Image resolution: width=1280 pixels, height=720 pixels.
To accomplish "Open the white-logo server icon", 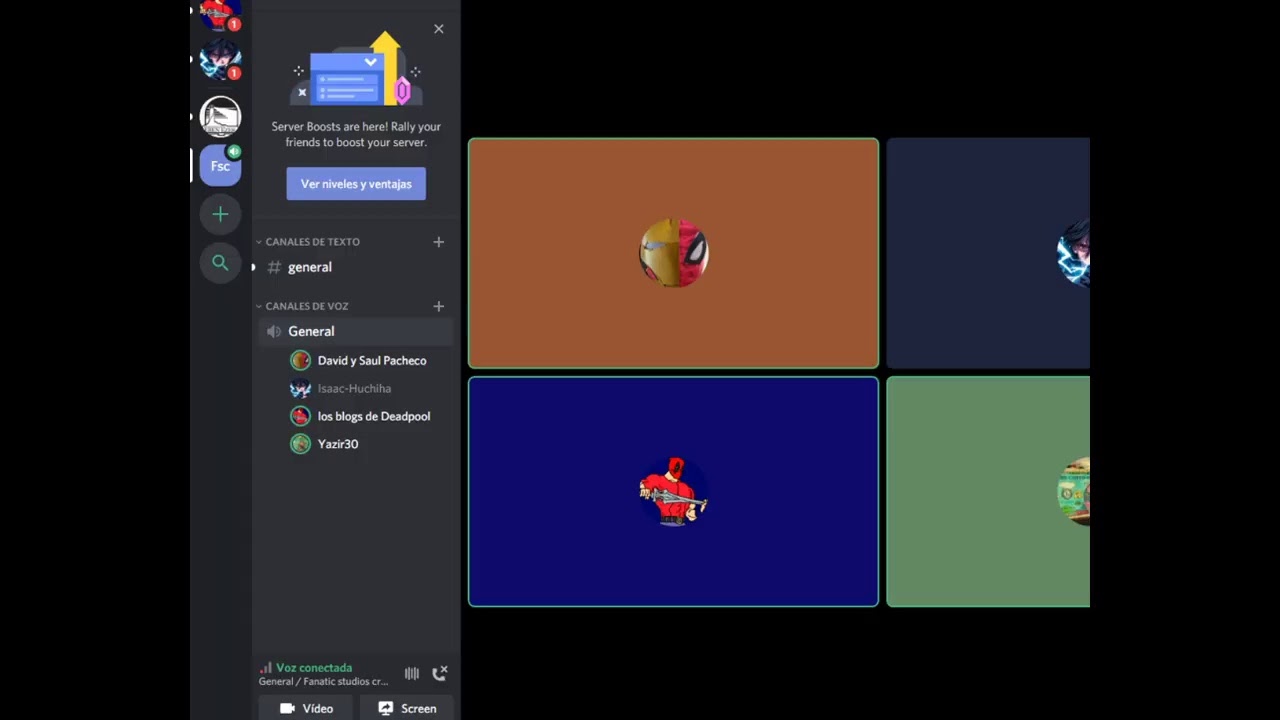I will tap(220, 116).
